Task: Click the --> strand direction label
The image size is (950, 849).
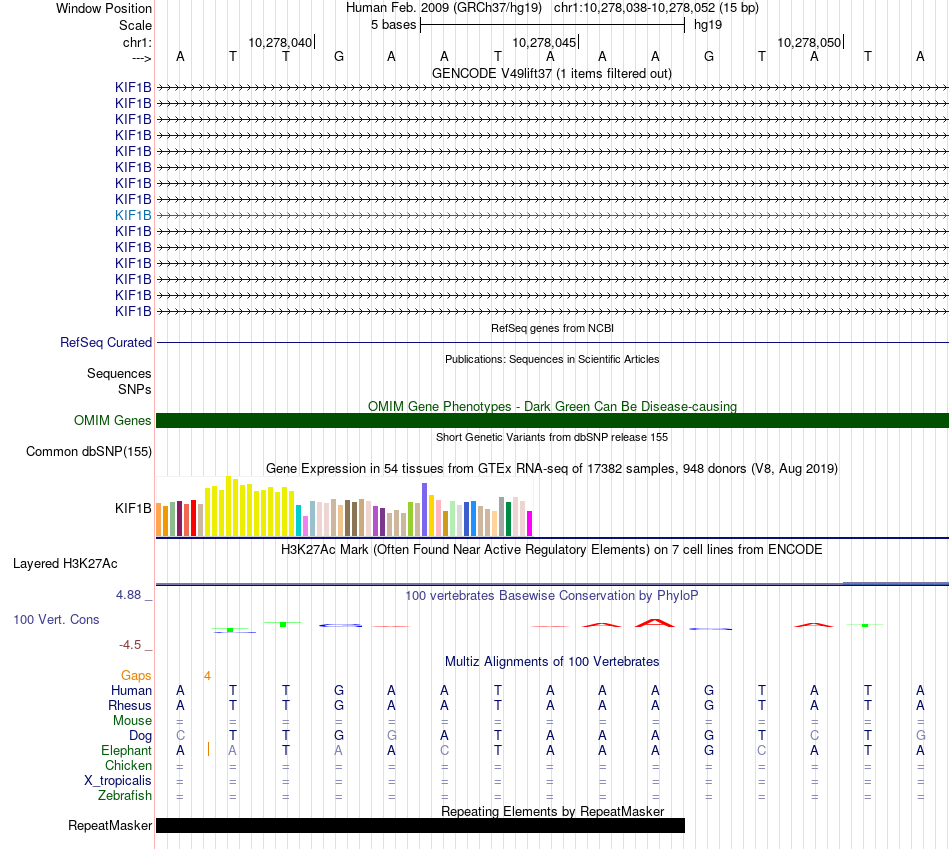Action: click(141, 58)
